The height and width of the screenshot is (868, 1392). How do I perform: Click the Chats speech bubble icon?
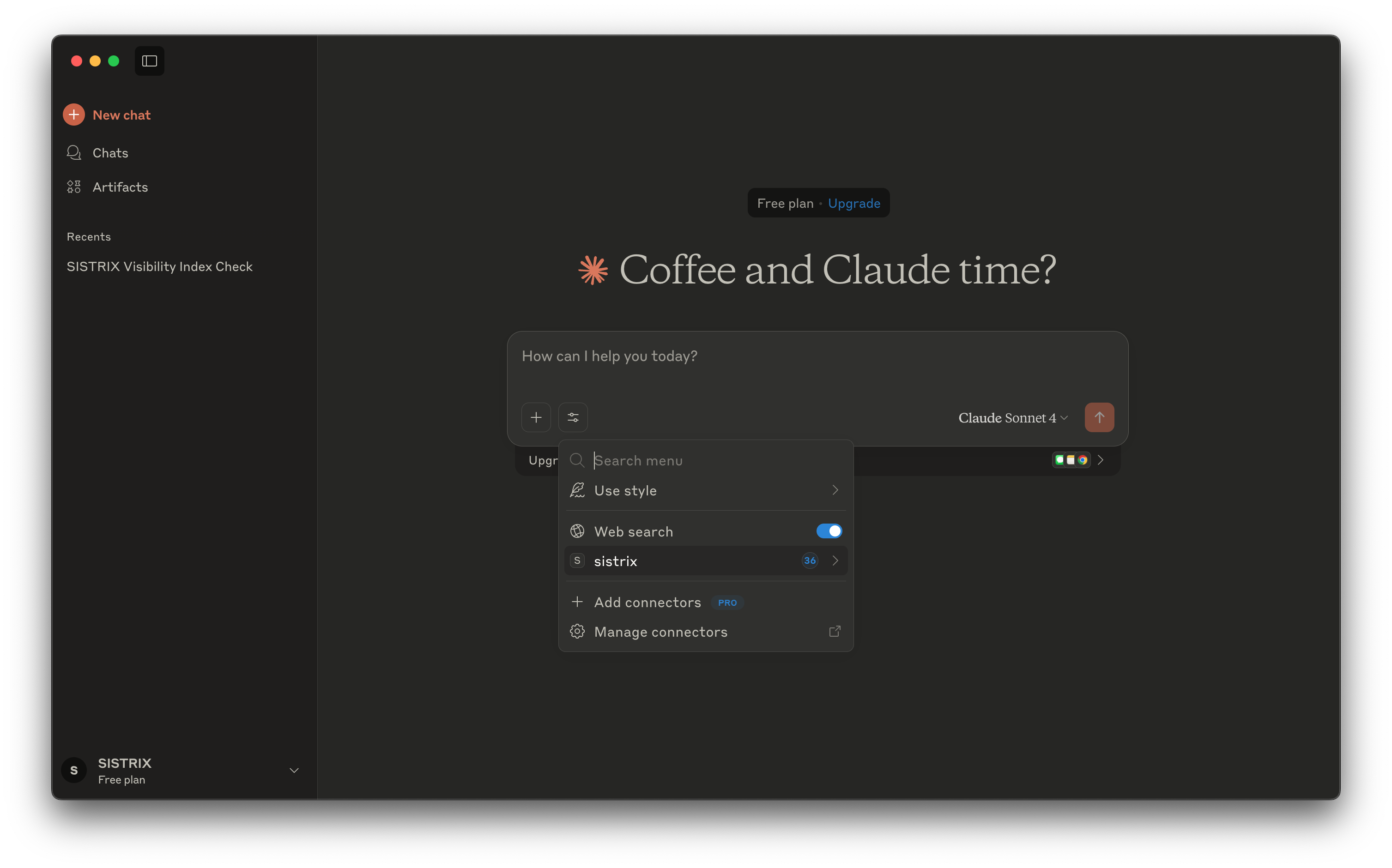tap(73, 153)
